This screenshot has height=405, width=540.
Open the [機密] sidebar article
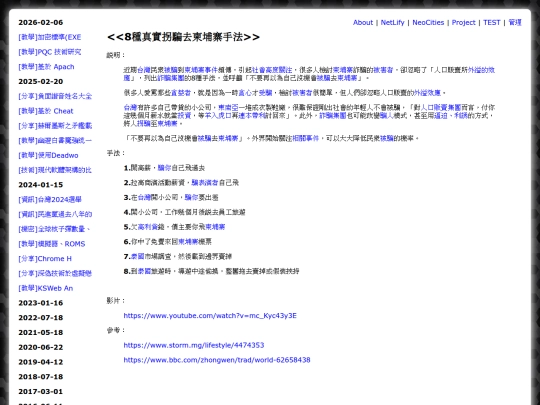coord(54,229)
